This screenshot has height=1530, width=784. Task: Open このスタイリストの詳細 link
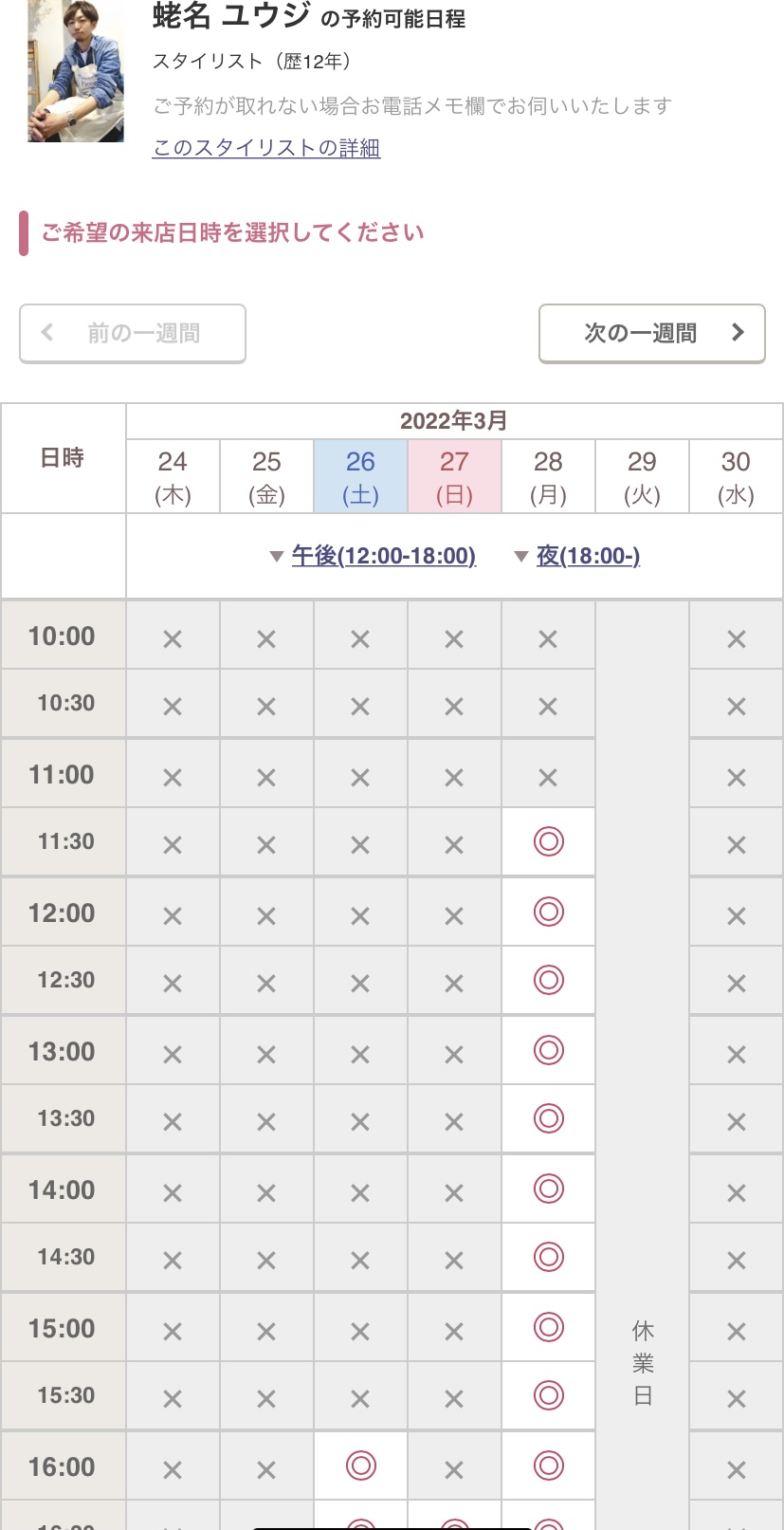(266, 148)
